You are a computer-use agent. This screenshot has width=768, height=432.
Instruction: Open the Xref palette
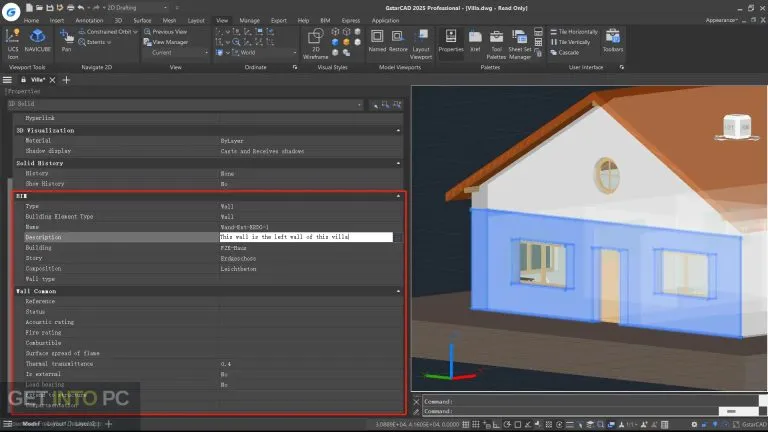[x=475, y=41]
